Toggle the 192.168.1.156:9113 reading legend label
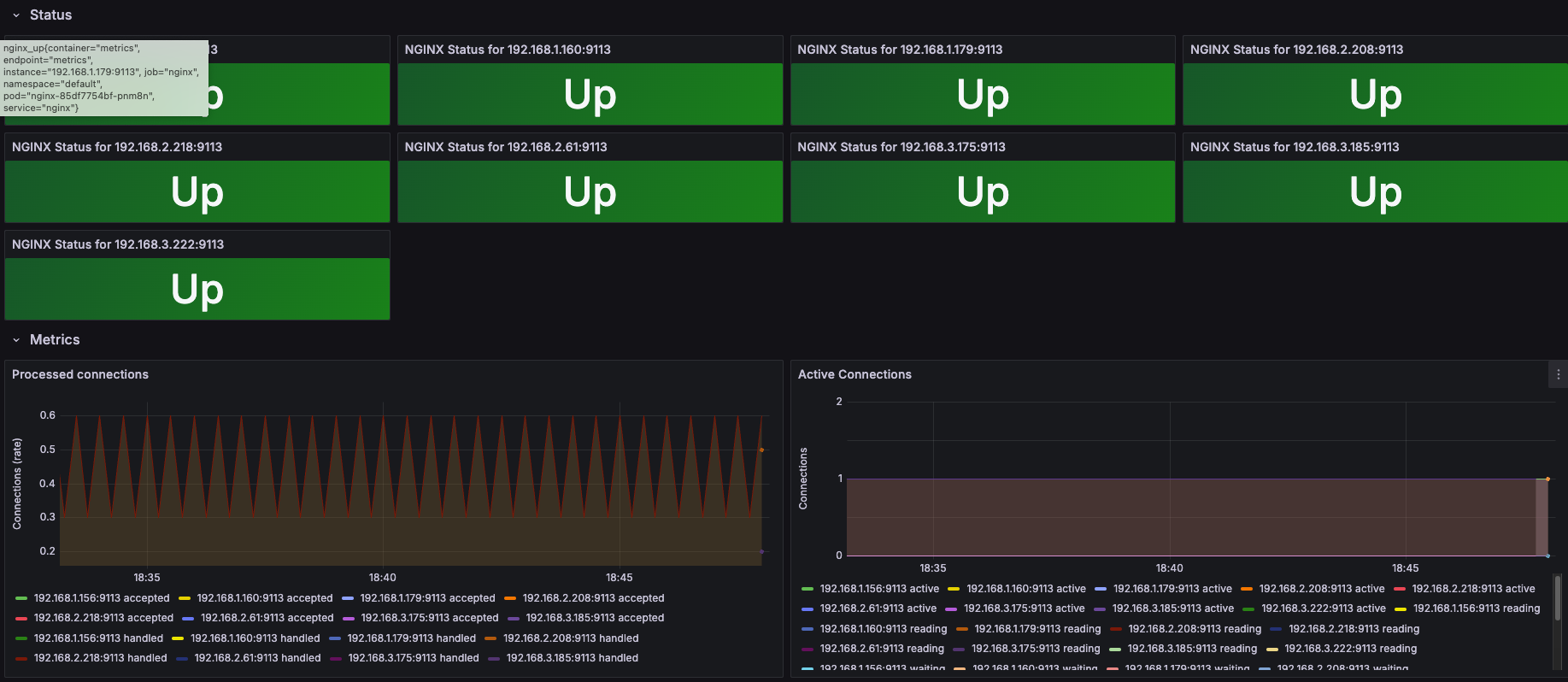Screen dimensions: 1568x682 (x=1477, y=609)
